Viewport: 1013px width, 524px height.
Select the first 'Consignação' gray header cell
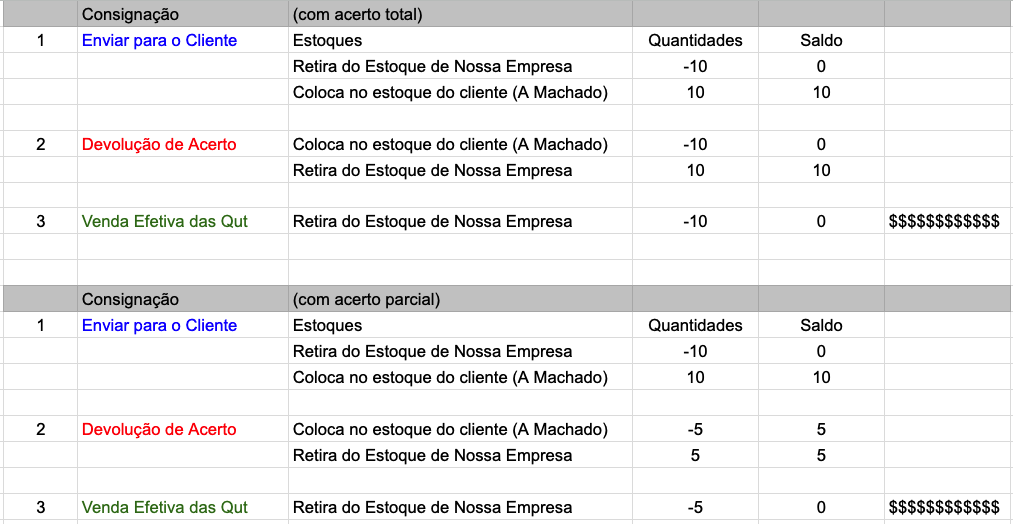(183, 14)
